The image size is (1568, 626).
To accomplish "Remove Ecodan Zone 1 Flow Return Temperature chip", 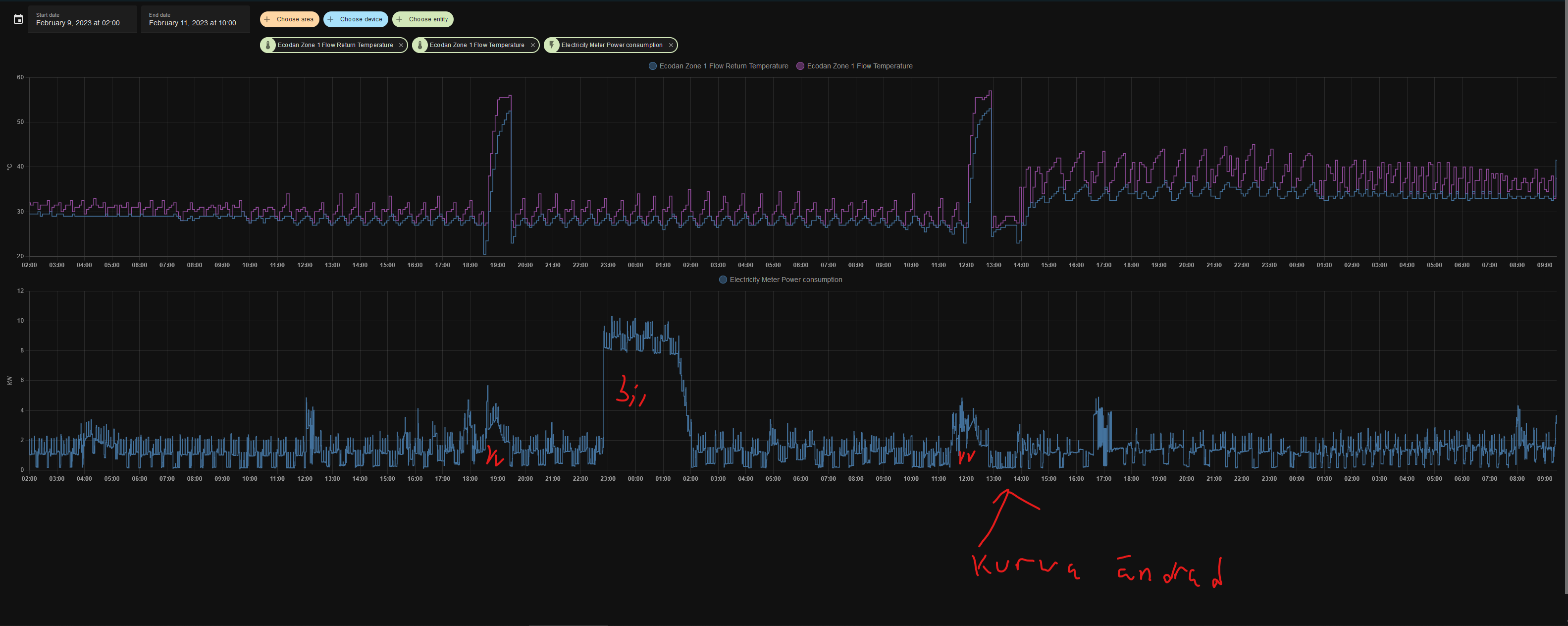I will pos(401,45).
